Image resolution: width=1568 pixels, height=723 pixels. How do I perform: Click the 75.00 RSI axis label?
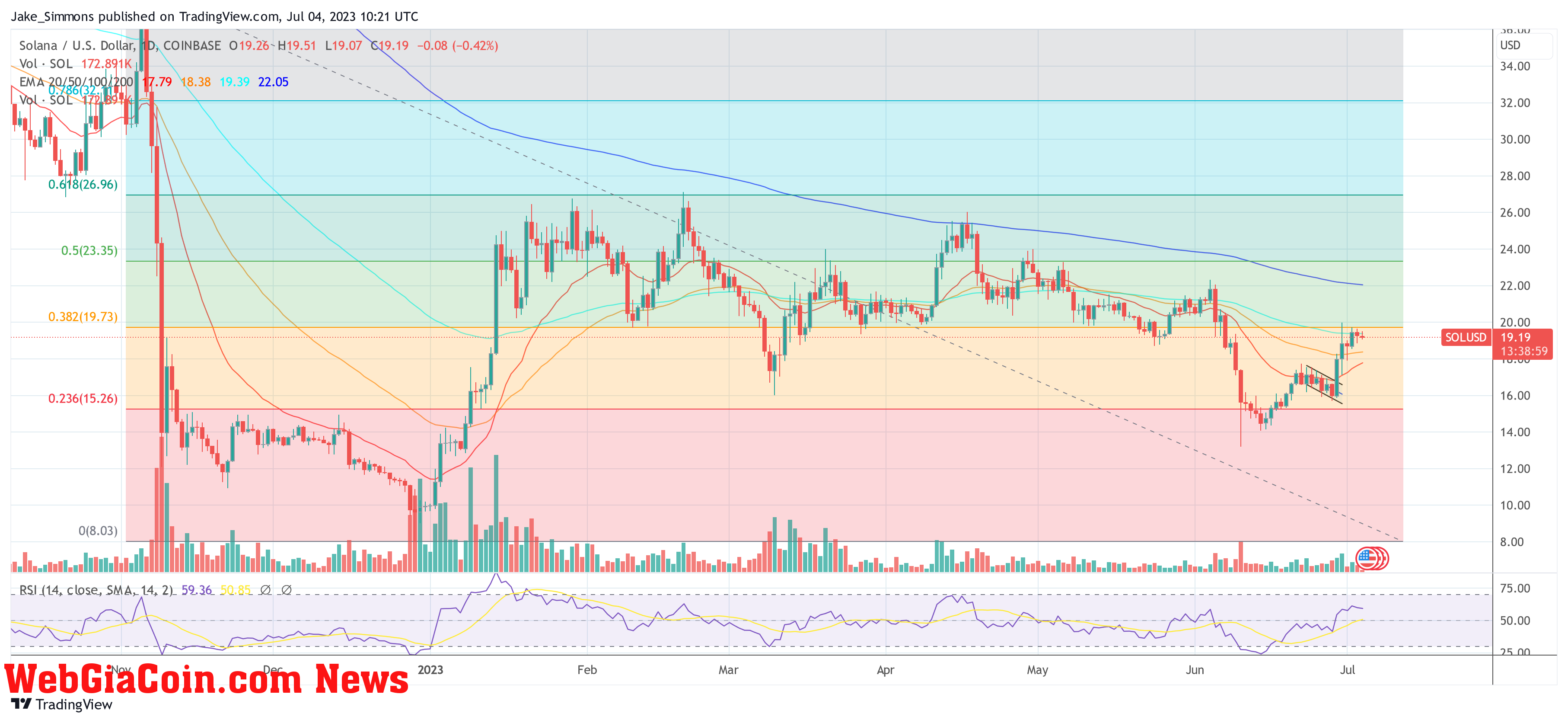click(x=1515, y=588)
